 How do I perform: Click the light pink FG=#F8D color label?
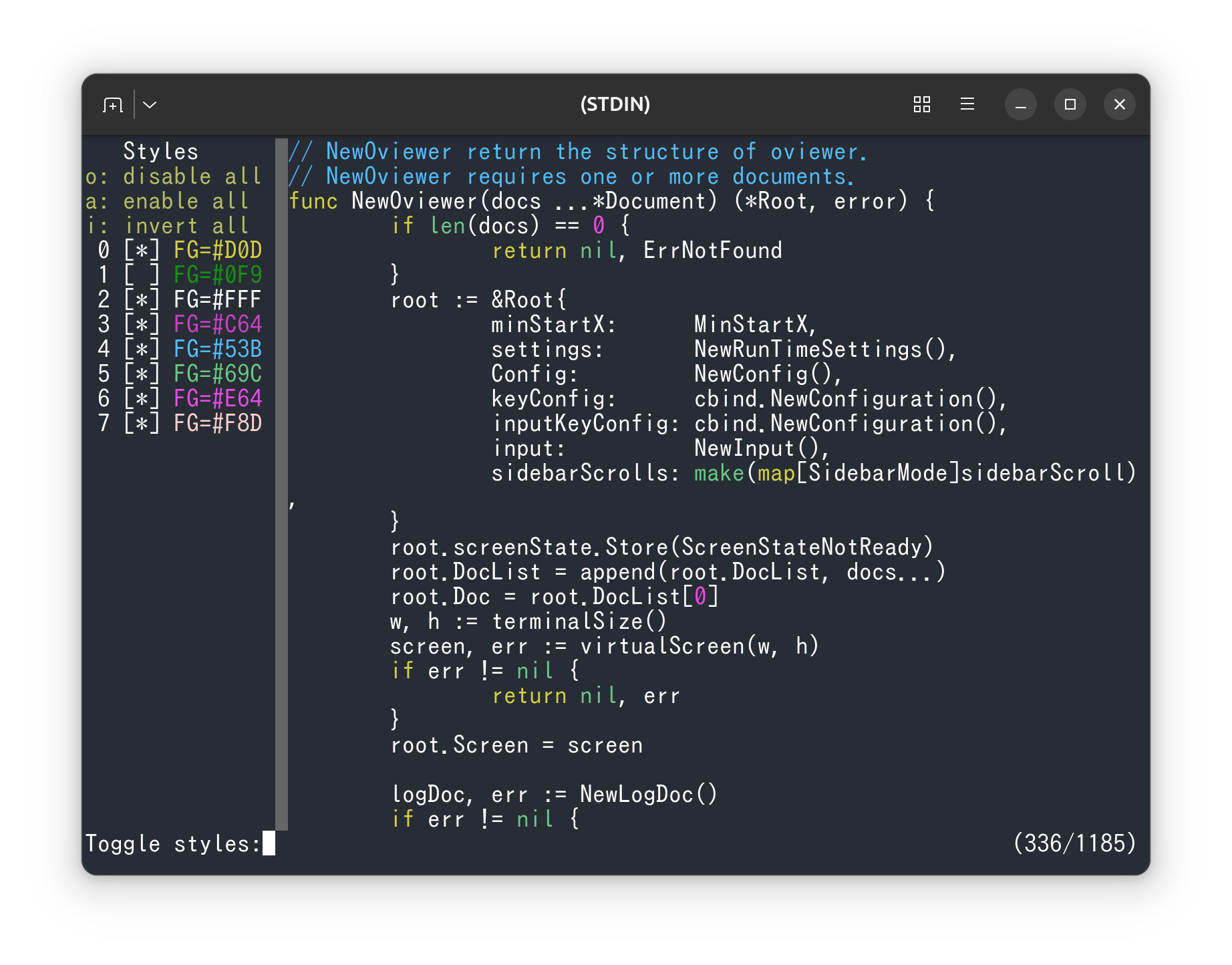pos(218,424)
